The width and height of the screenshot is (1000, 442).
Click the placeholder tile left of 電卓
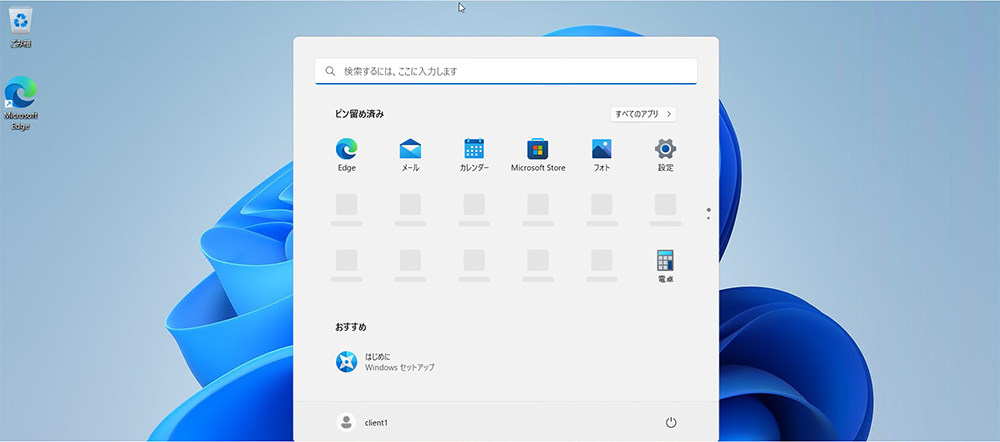coord(601,262)
